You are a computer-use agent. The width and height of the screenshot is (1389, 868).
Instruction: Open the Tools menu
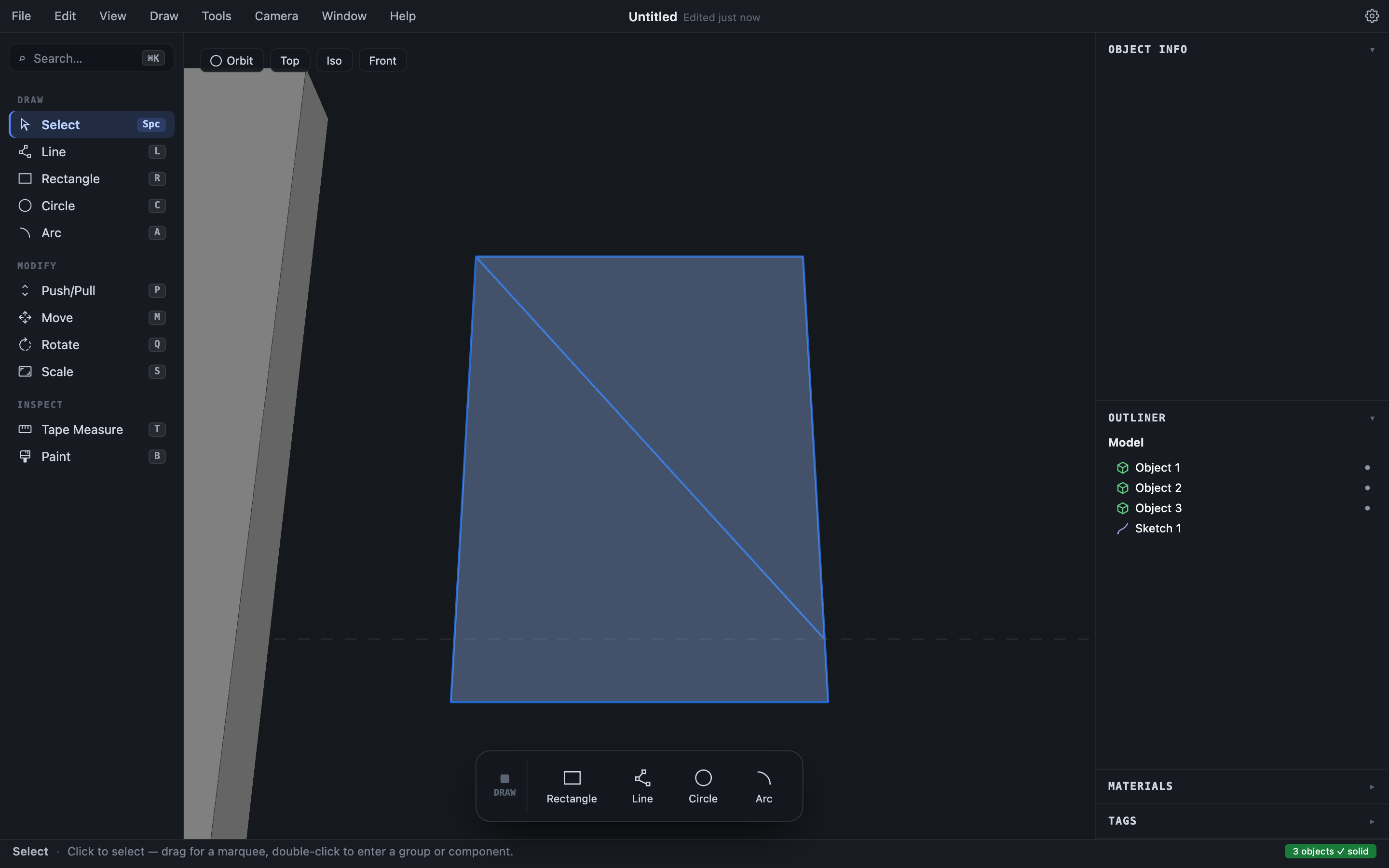pyautogui.click(x=217, y=16)
